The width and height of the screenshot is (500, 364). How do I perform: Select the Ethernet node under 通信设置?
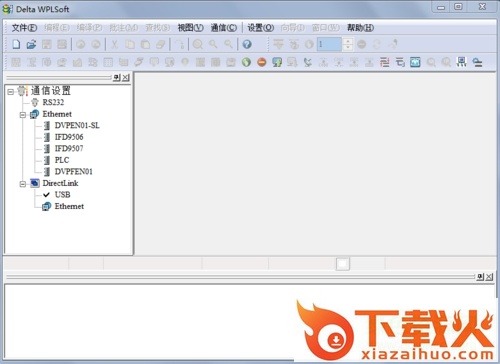[x=57, y=114]
